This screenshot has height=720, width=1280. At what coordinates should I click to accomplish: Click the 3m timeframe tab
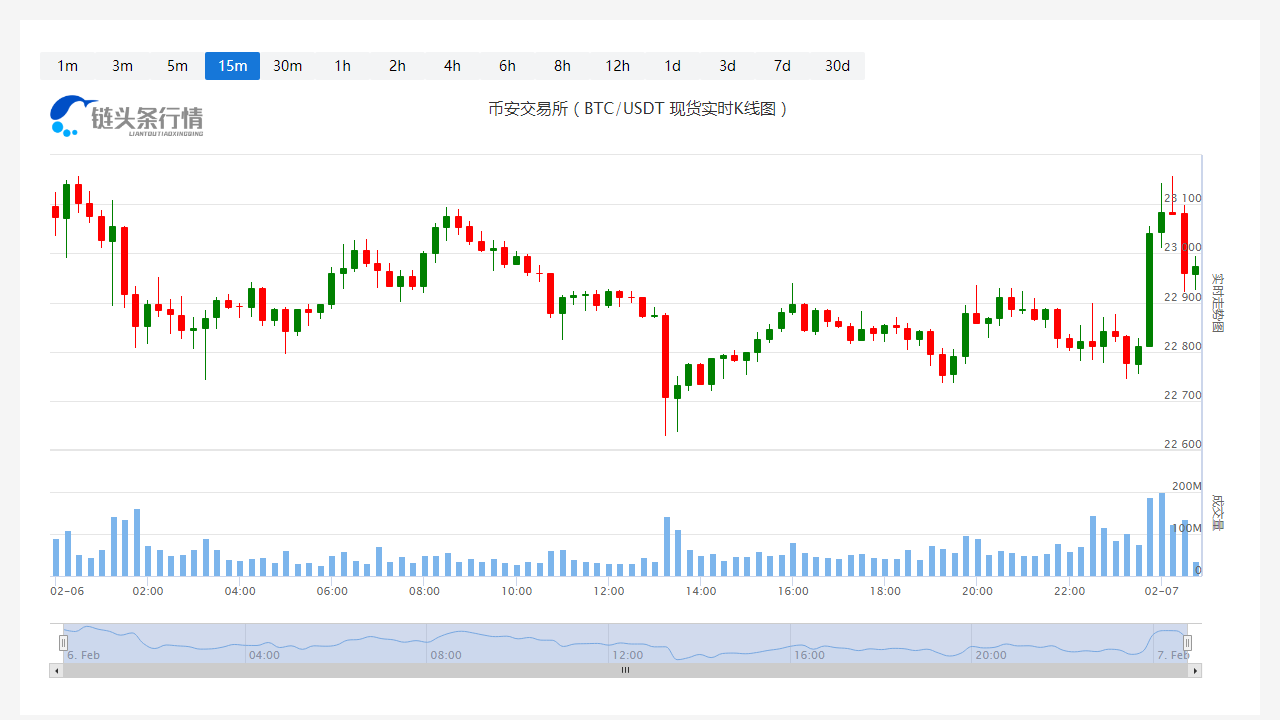(122, 66)
